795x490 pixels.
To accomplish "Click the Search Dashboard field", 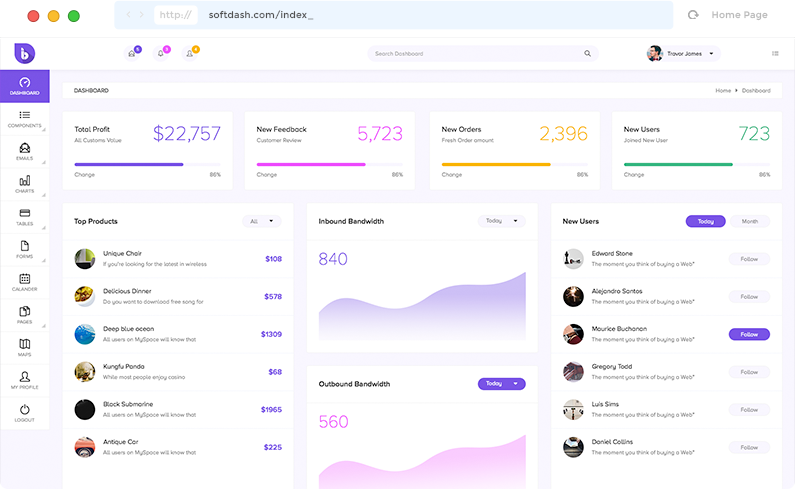I will pyautogui.click(x=482, y=53).
